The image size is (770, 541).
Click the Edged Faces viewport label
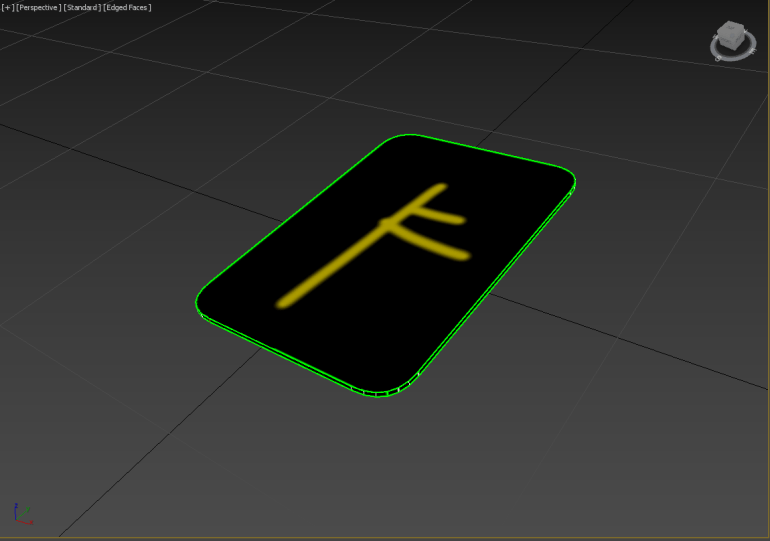(128, 8)
